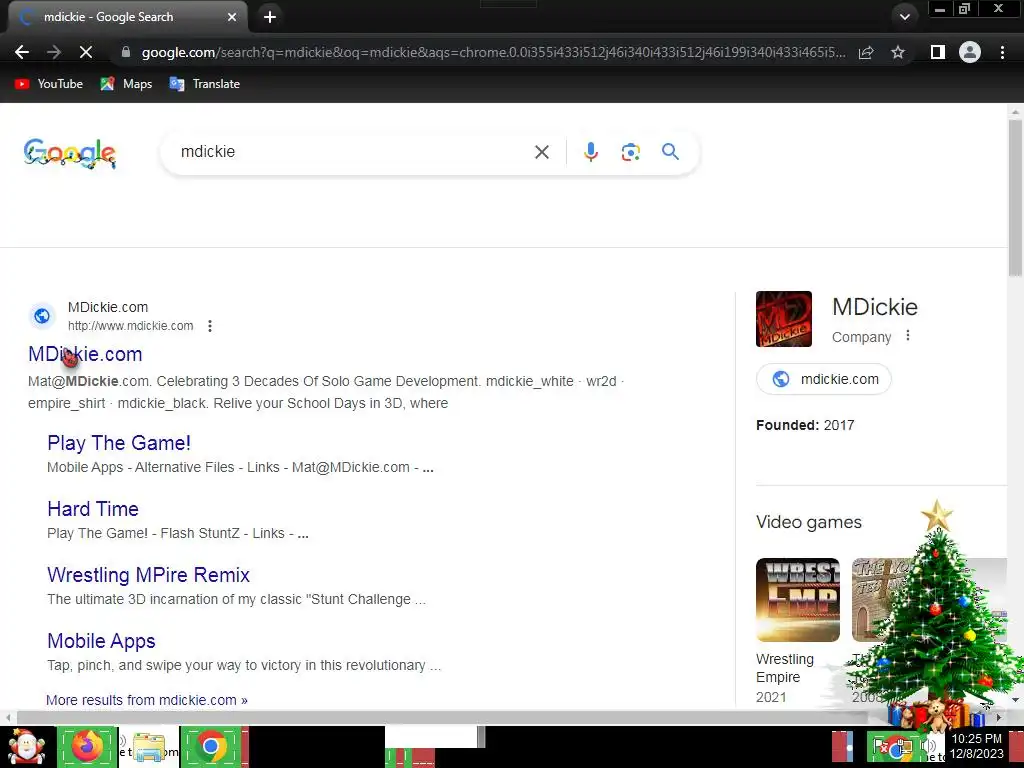Viewport: 1024px width, 768px height.
Task: Open the Play The Game! sitelink
Action: pos(119,443)
